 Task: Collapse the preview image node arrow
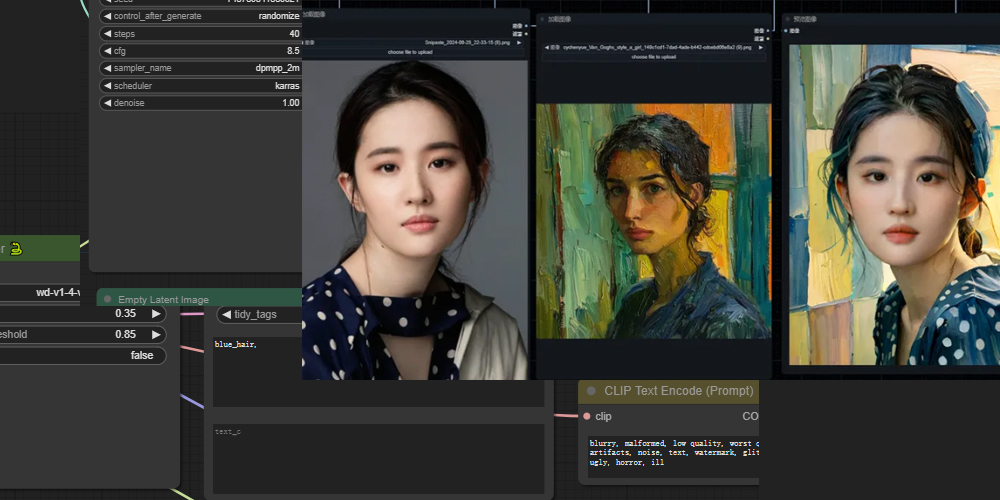(788, 19)
